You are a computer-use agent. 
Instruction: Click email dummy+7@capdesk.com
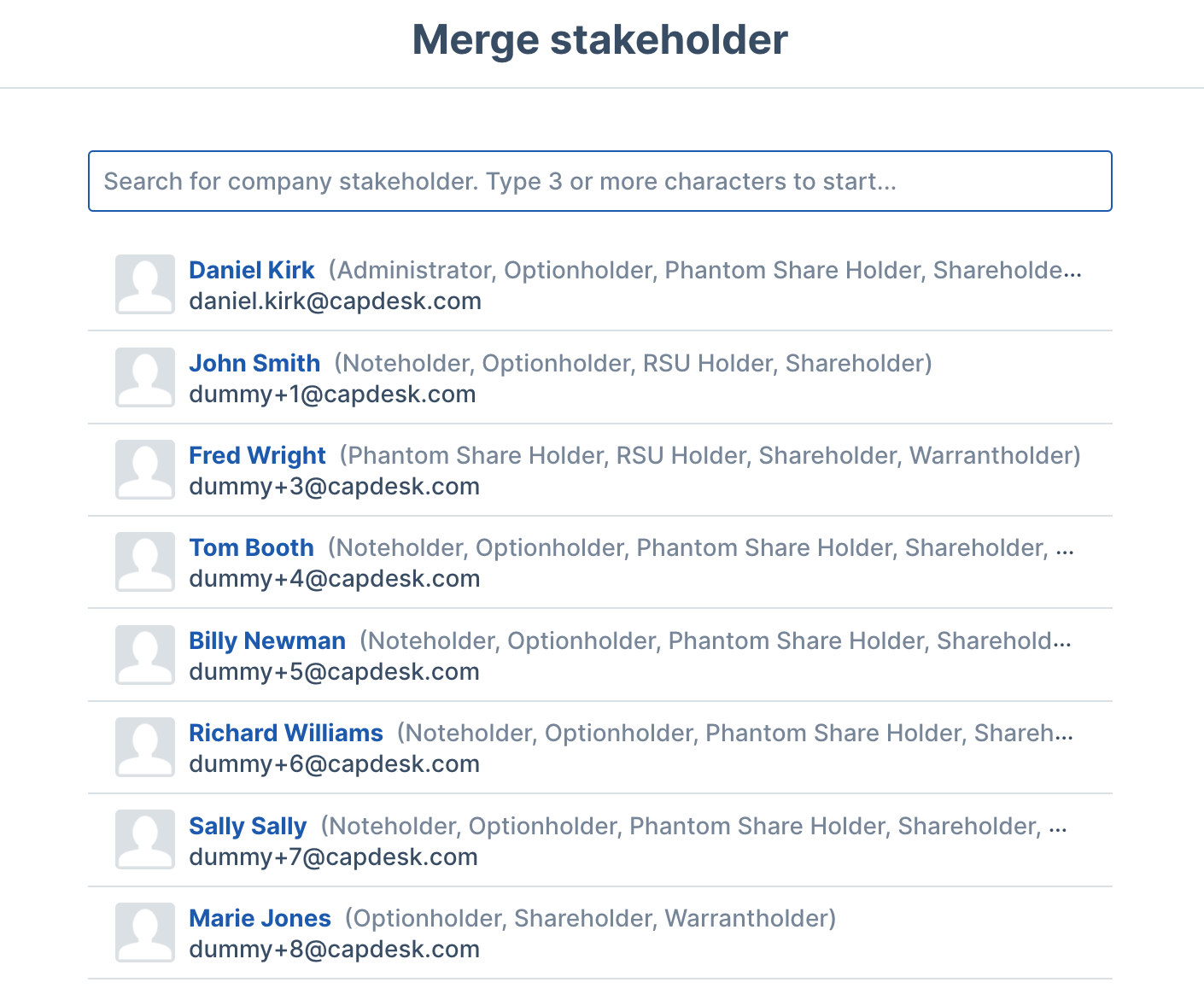click(333, 857)
